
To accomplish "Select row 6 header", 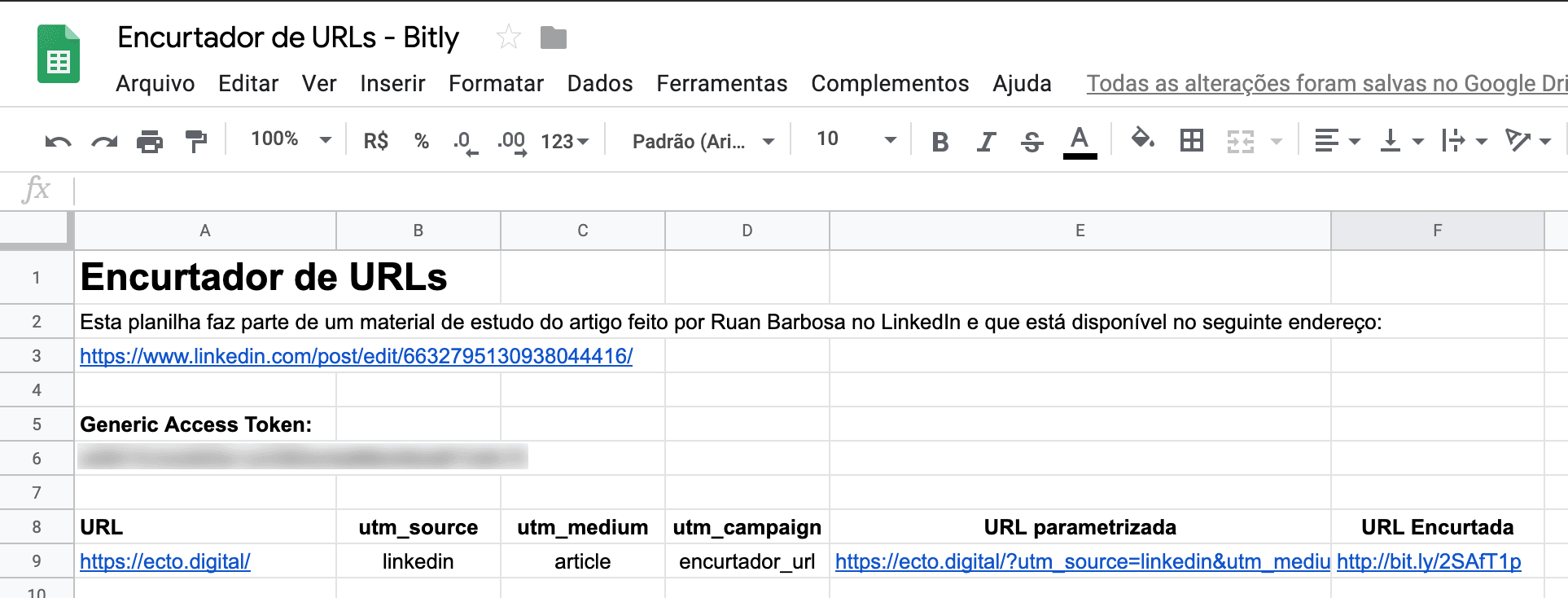I will [37, 458].
